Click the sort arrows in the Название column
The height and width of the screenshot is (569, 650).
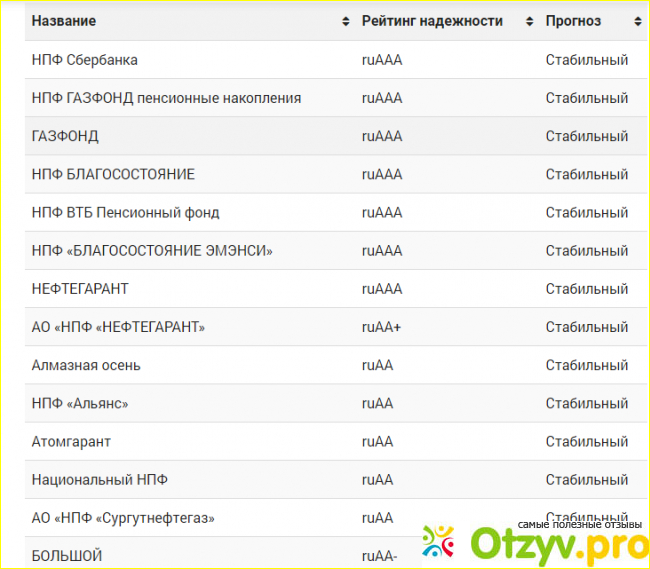[x=346, y=21]
